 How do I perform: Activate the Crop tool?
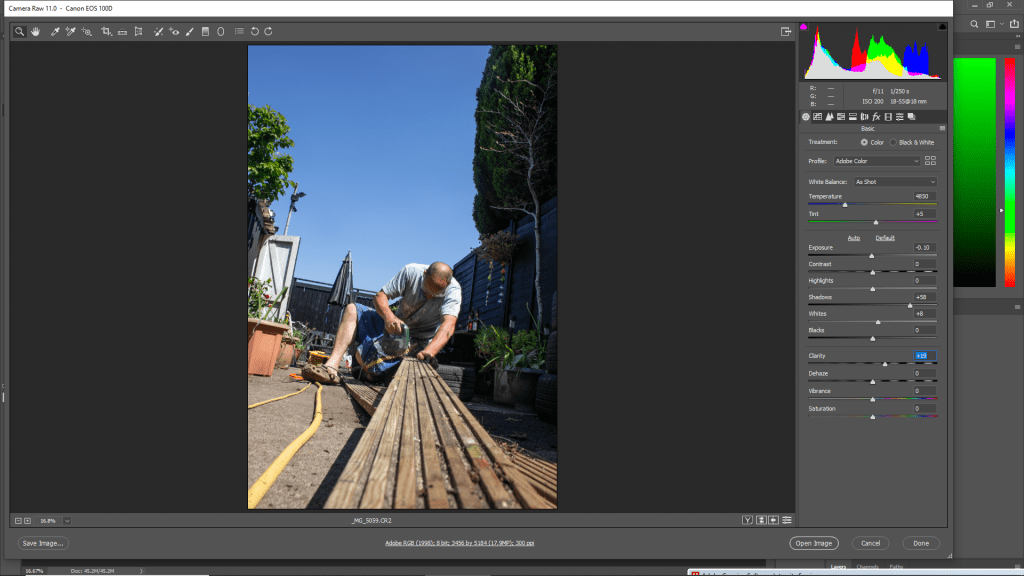pos(106,32)
